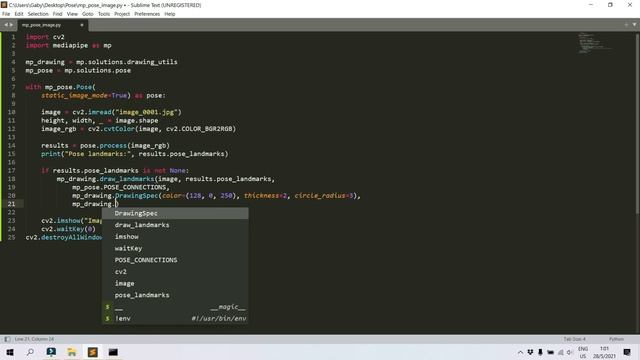The image size is (640, 360).
Task: Click the volume tray icon
Action: click(x=570, y=352)
